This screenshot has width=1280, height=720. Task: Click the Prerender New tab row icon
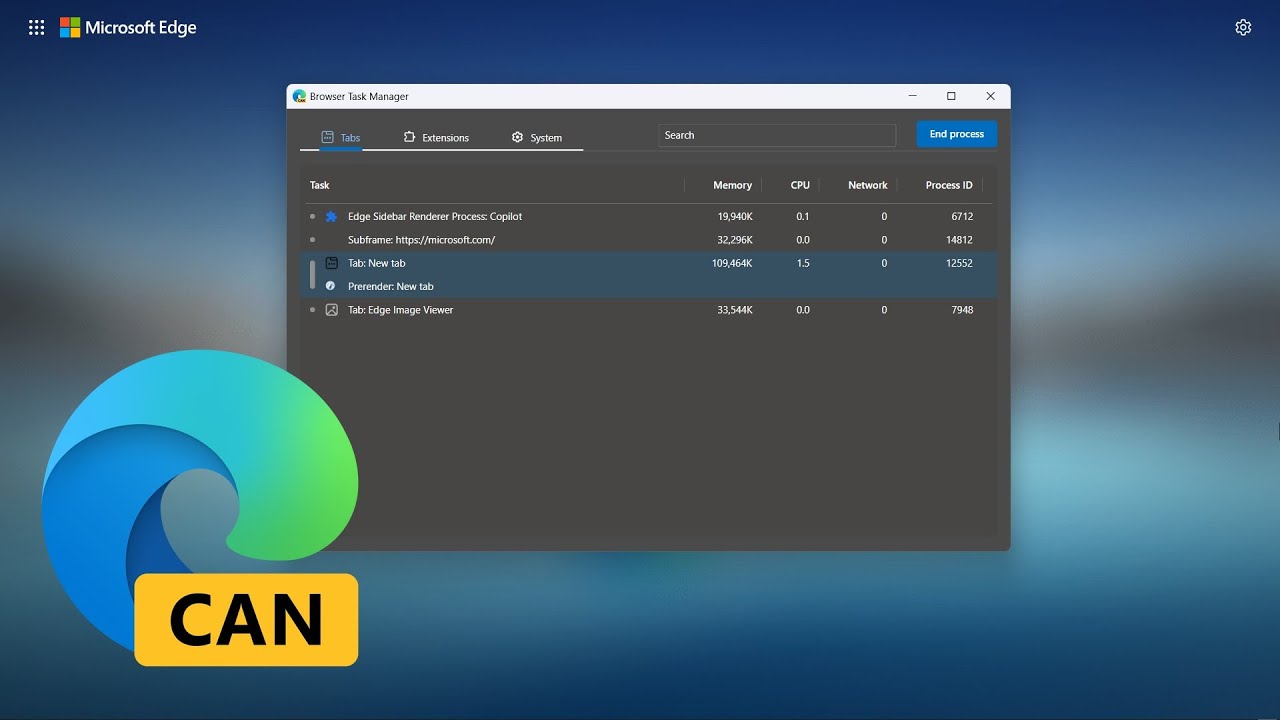pos(330,286)
